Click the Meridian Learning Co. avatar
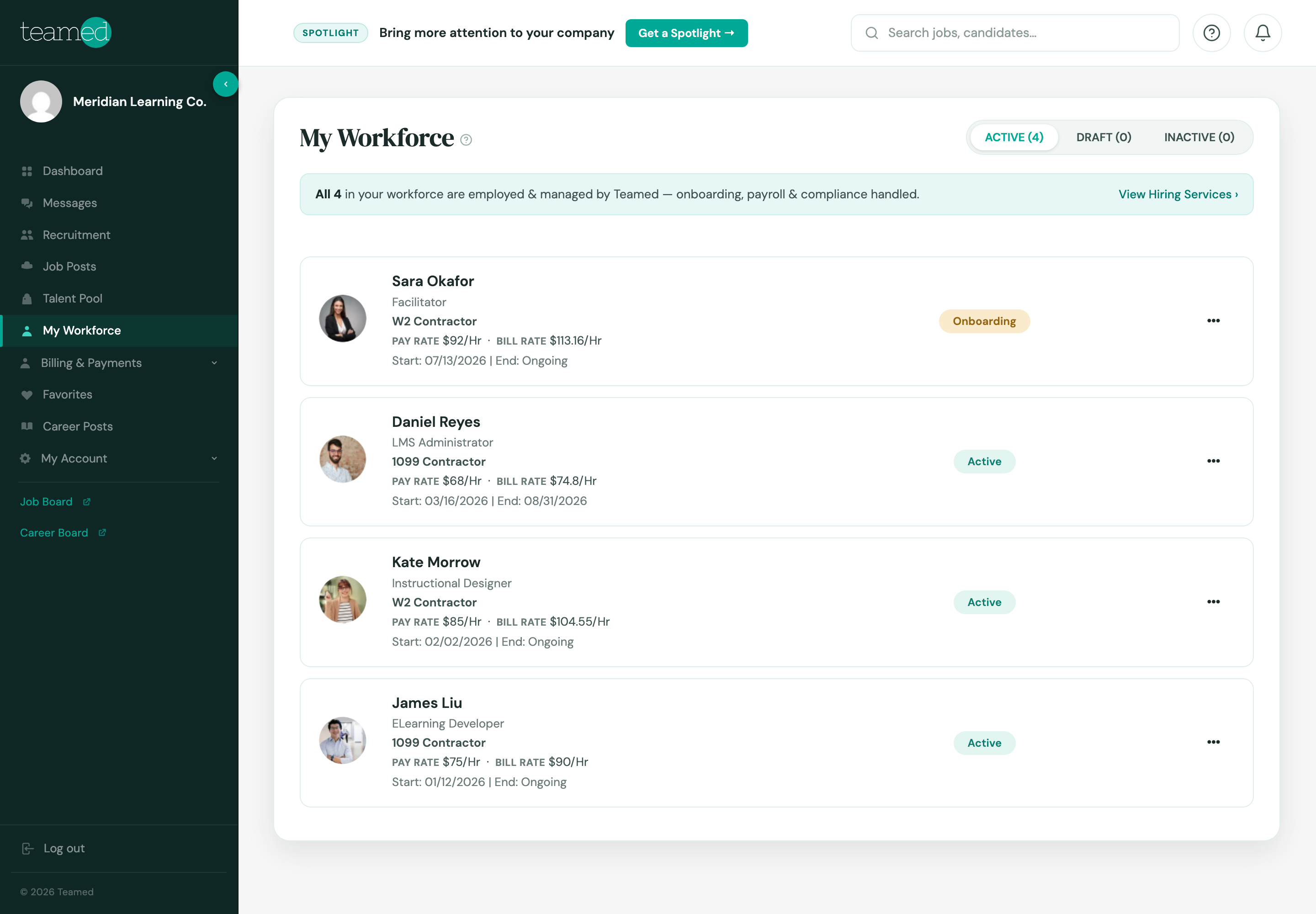 pos(41,101)
